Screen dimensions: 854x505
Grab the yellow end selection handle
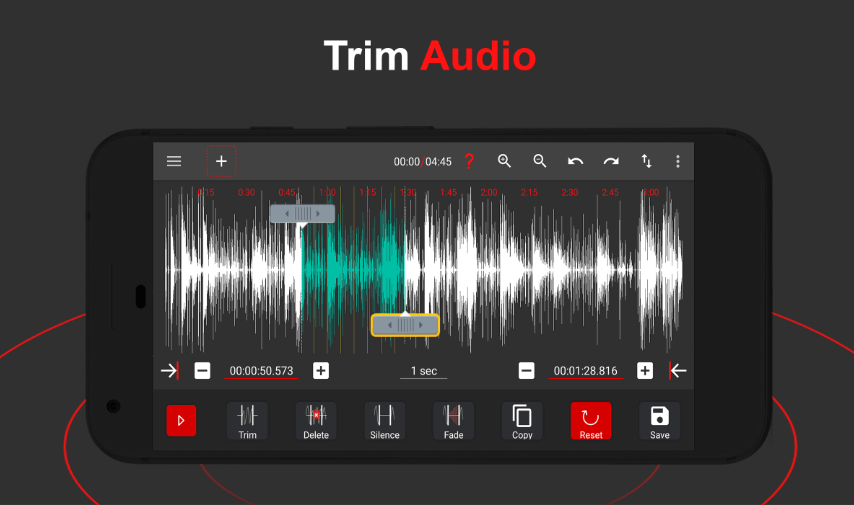[x=405, y=325]
